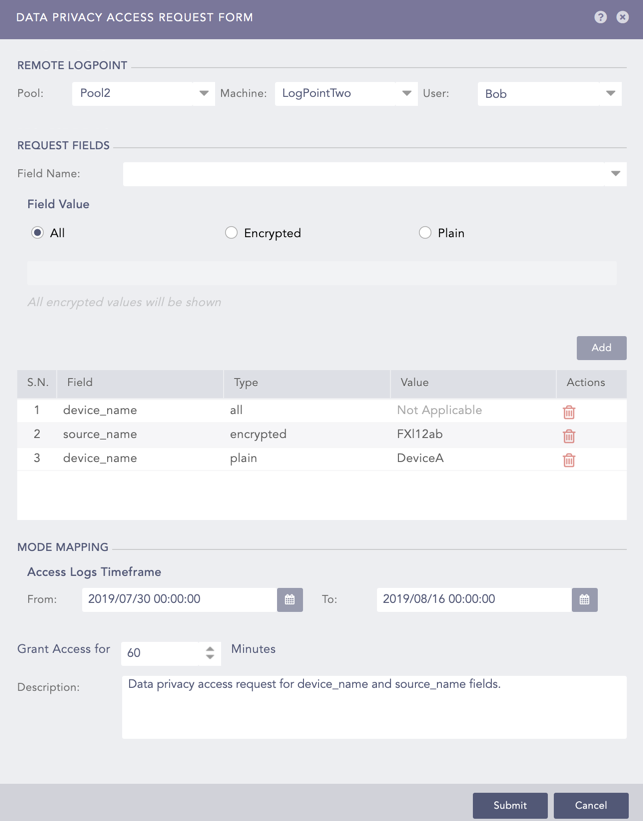643x821 pixels.
Task: Open the Pool dropdown
Action: pos(143,93)
